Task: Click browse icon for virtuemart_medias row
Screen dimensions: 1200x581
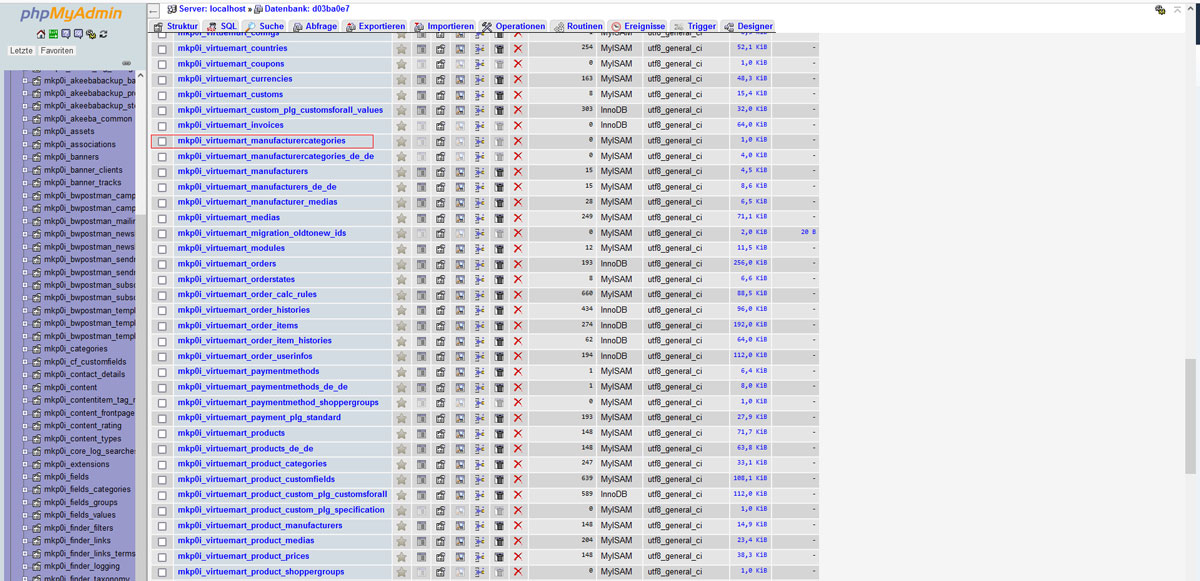Action: click(x=421, y=218)
